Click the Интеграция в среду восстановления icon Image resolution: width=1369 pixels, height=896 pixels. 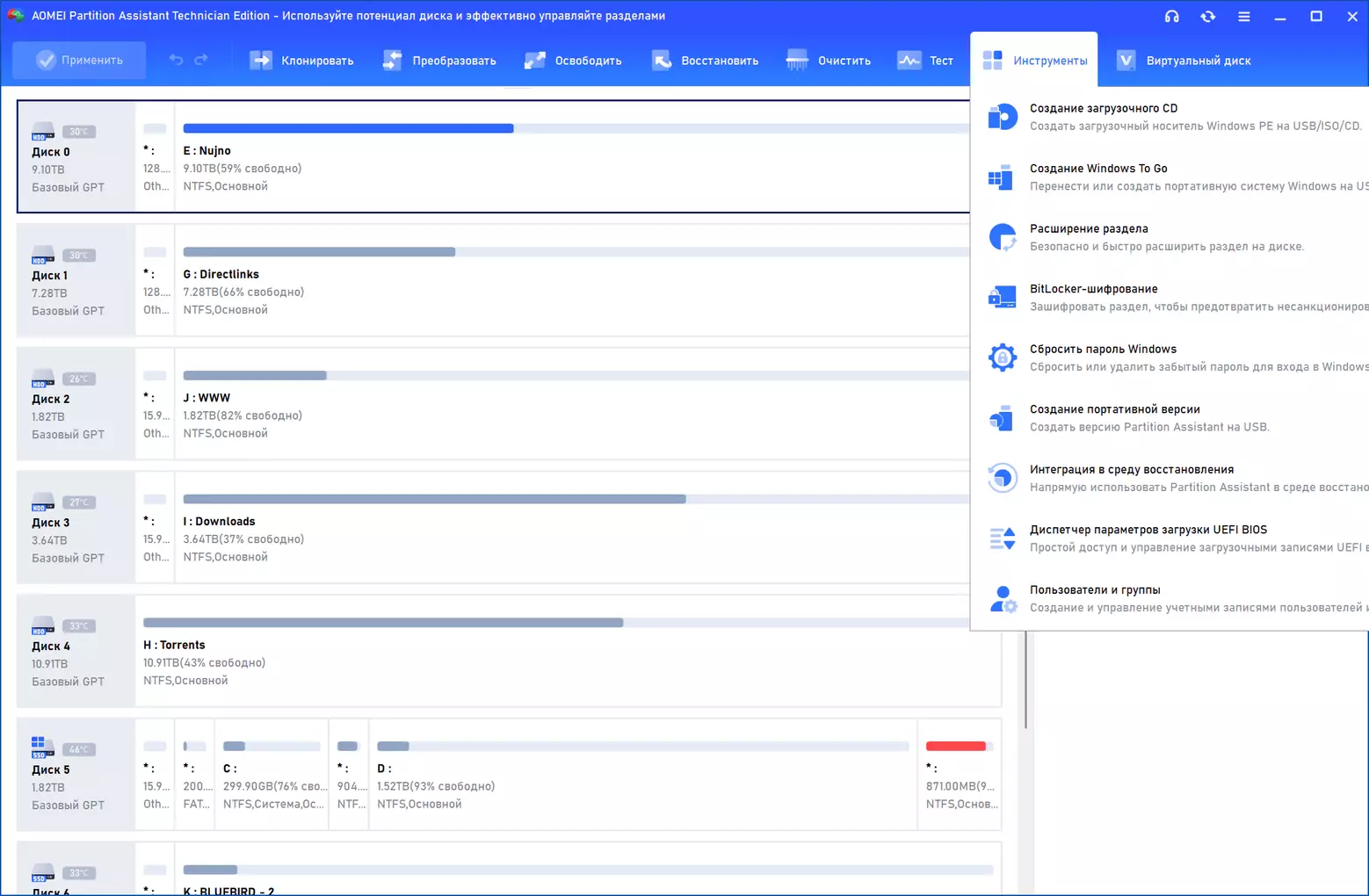coord(1003,478)
